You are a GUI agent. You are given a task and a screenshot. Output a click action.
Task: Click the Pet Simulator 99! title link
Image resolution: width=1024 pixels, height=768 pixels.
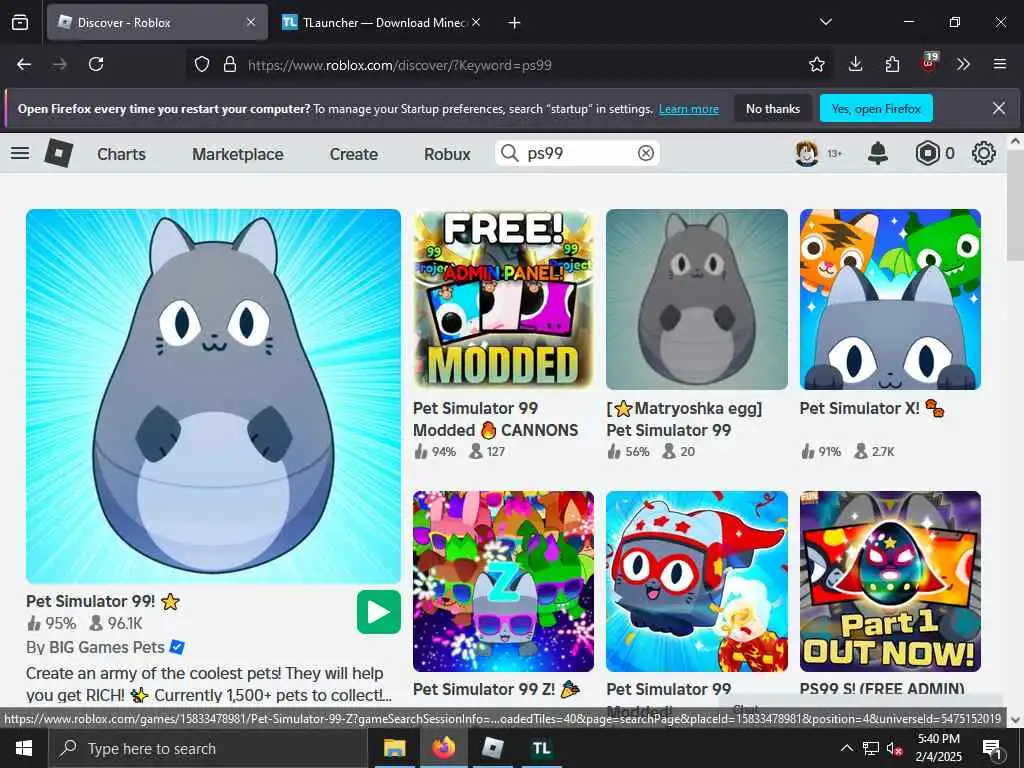pos(103,601)
